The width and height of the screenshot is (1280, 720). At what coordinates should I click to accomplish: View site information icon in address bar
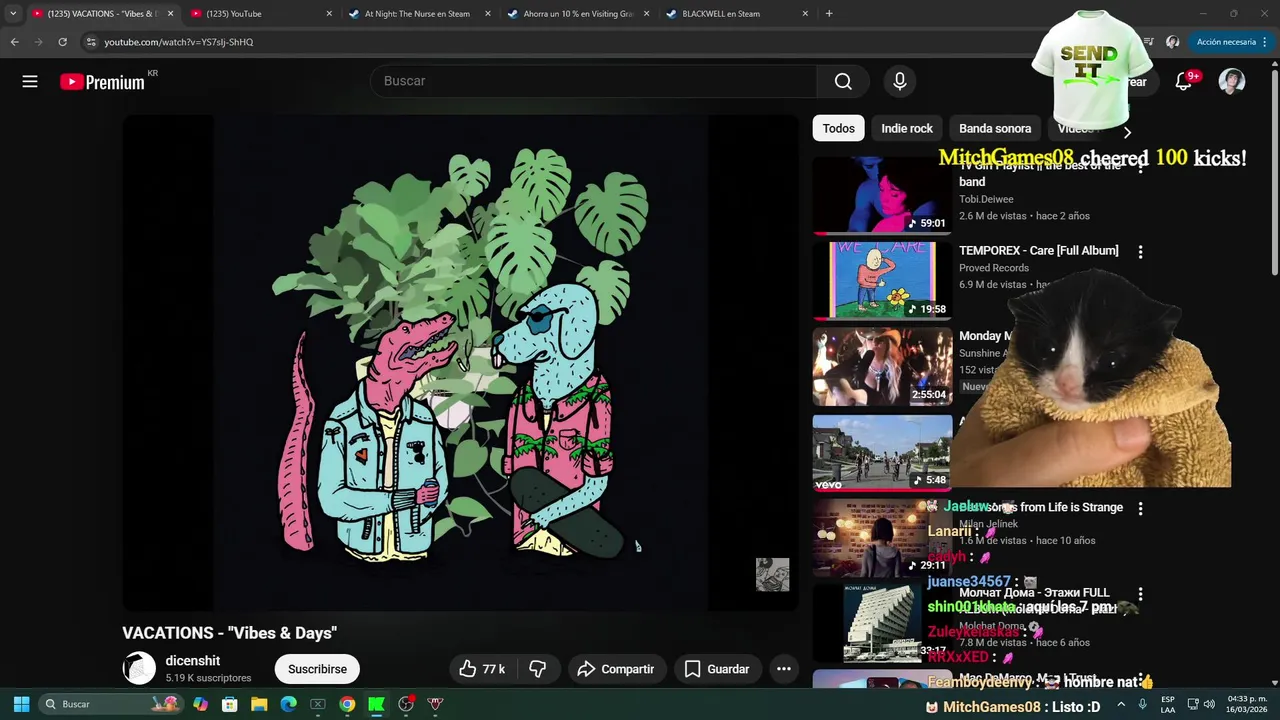[x=91, y=42]
